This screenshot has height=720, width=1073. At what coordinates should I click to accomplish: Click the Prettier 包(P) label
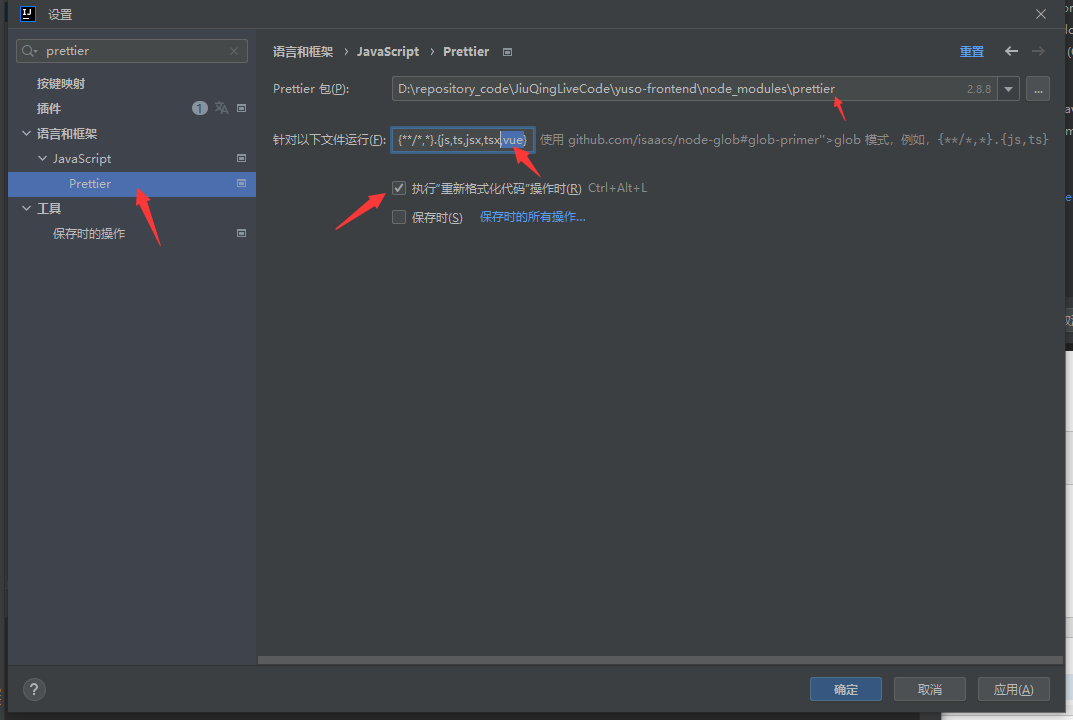pyautogui.click(x=311, y=89)
